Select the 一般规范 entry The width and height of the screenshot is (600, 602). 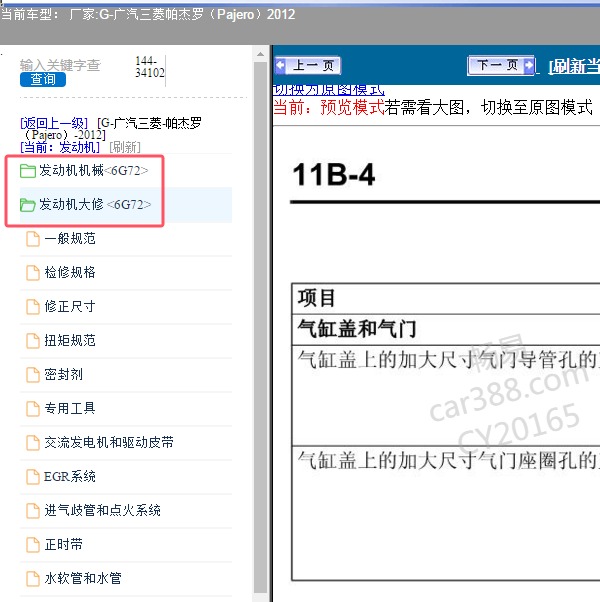click(x=70, y=238)
